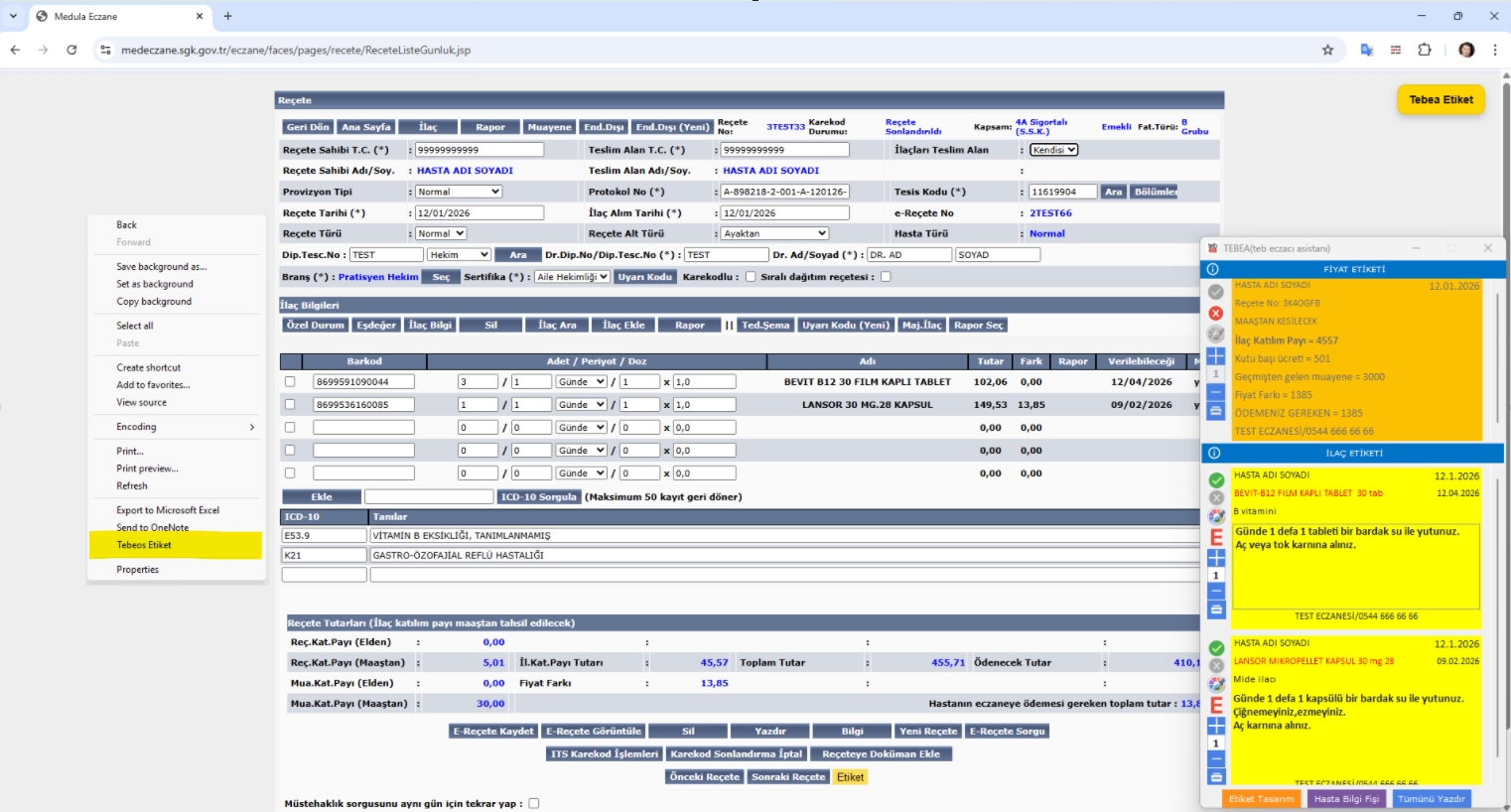Click the Protokol No input field
This screenshot has width=1511, height=812.
click(784, 192)
